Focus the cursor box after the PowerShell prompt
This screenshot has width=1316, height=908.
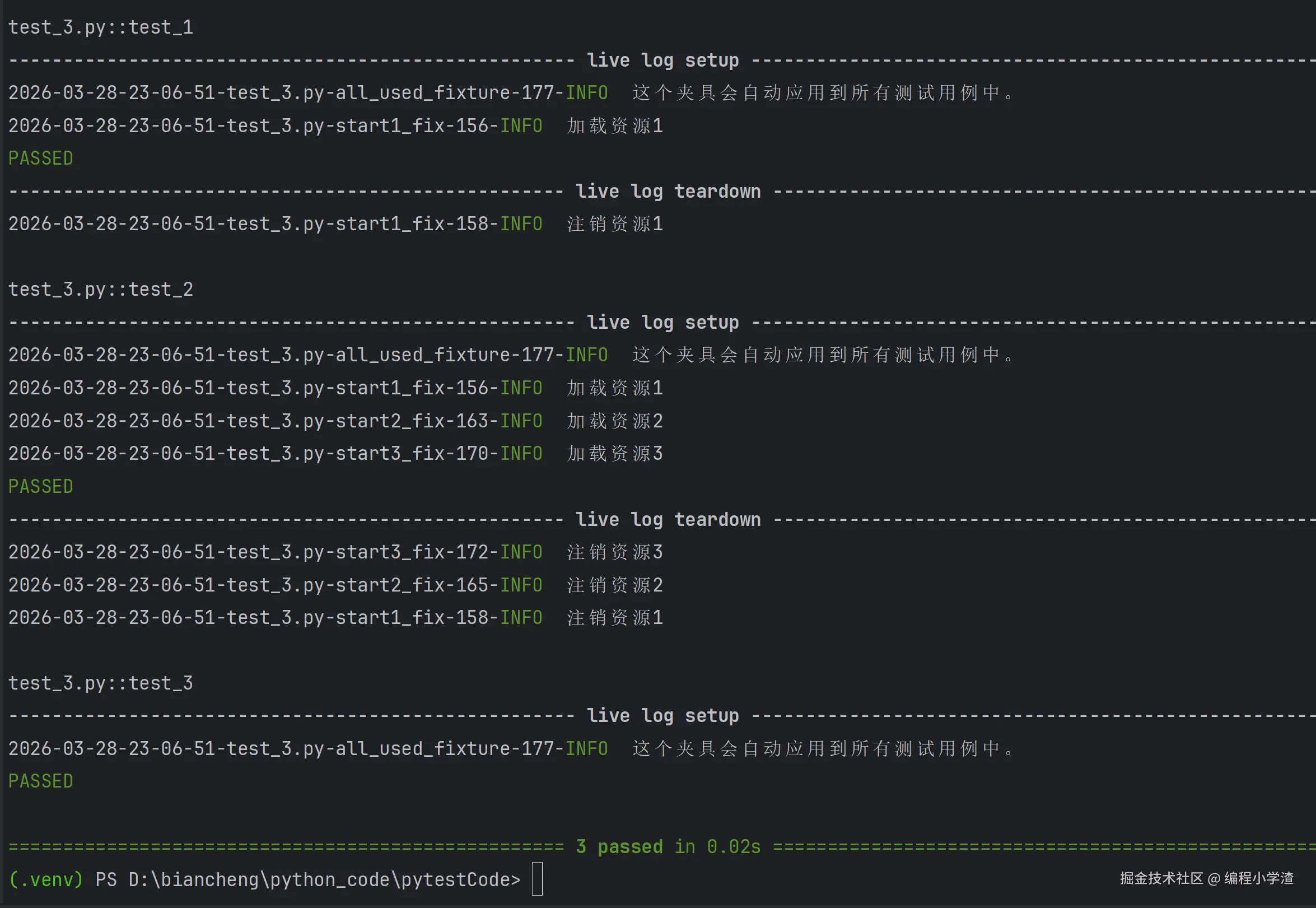point(538,879)
